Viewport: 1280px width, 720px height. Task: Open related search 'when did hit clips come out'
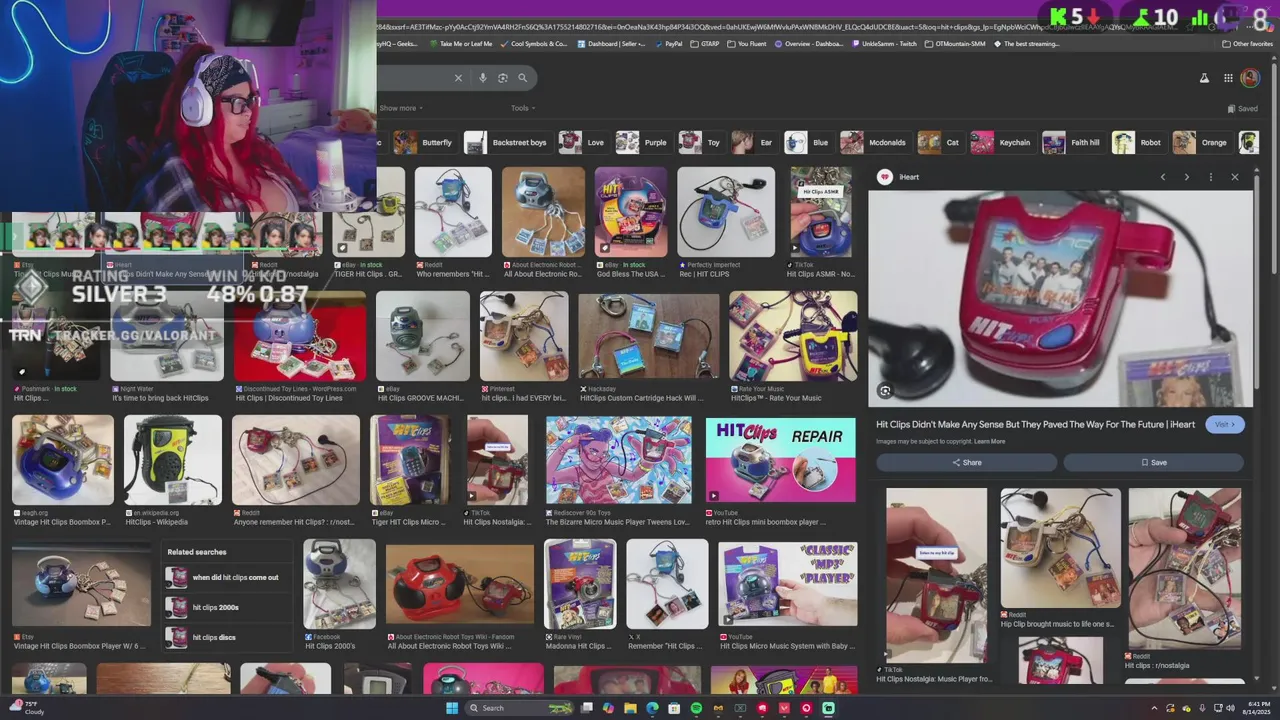pyautogui.click(x=227, y=577)
